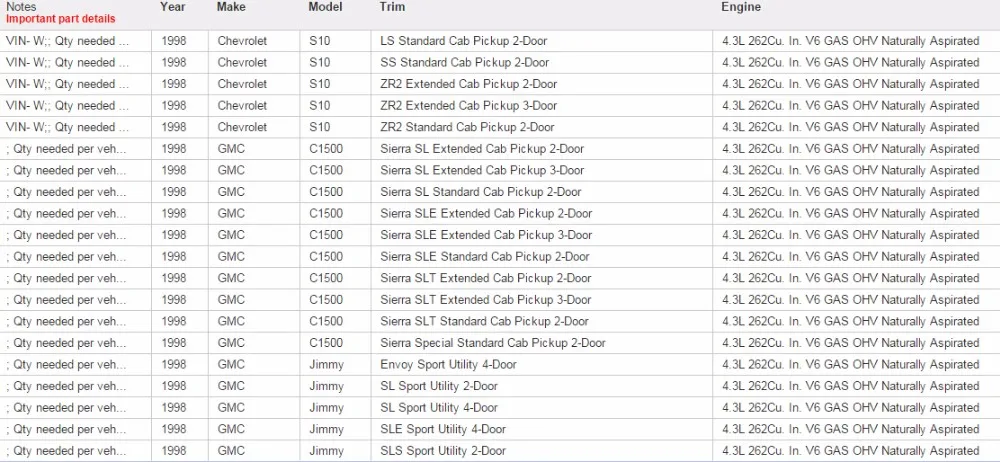Viewport: 1000px width, 462px height.
Task: Click the Make column header
Action: (x=231, y=7)
